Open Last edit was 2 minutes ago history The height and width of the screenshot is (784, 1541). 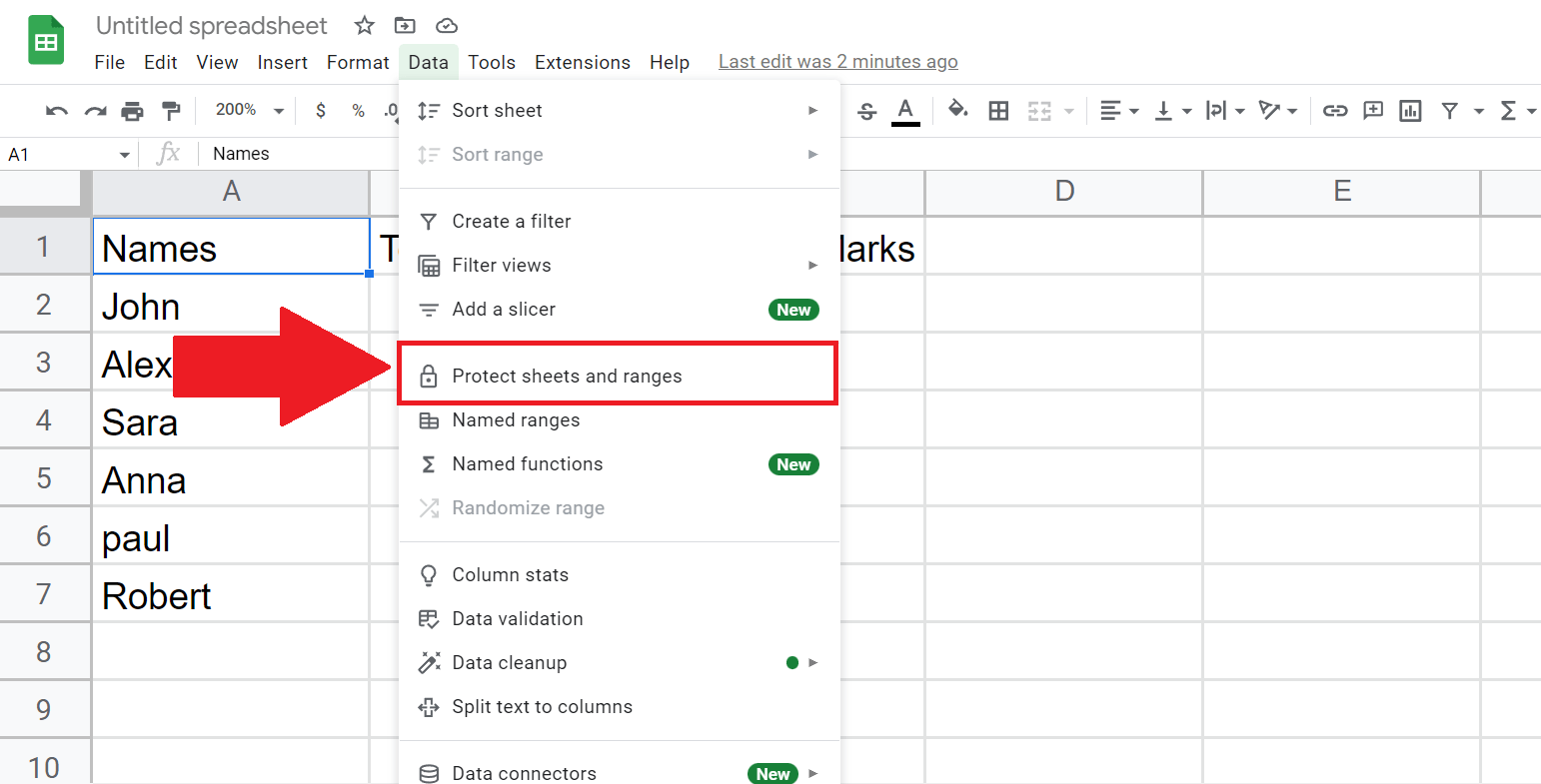pos(837,61)
